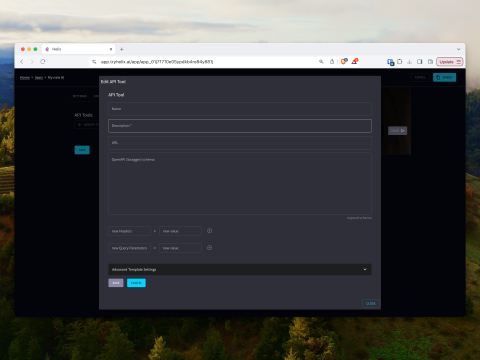This screenshot has width=480, height=360.
Task: Click the Save button in API tool dialog
Action: pyautogui.click(x=116, y=283)
